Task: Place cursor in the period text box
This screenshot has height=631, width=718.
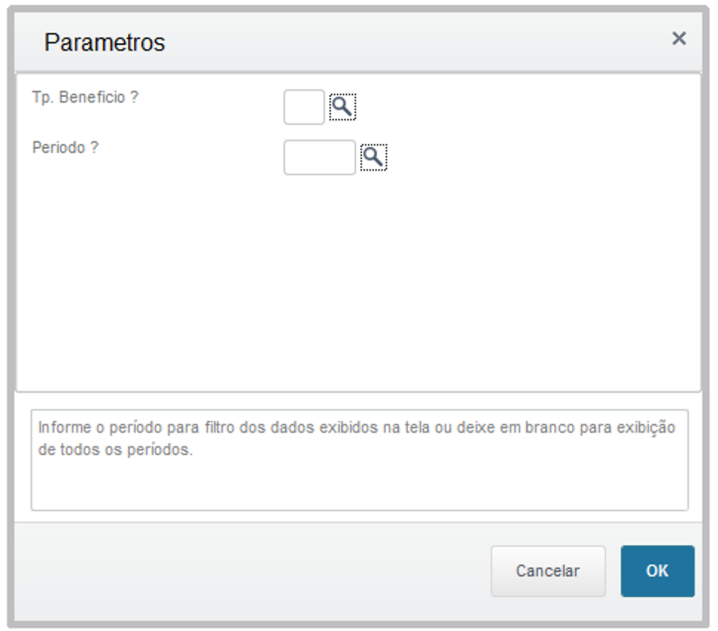Action: pyautogui.click(x=319, y=157)
